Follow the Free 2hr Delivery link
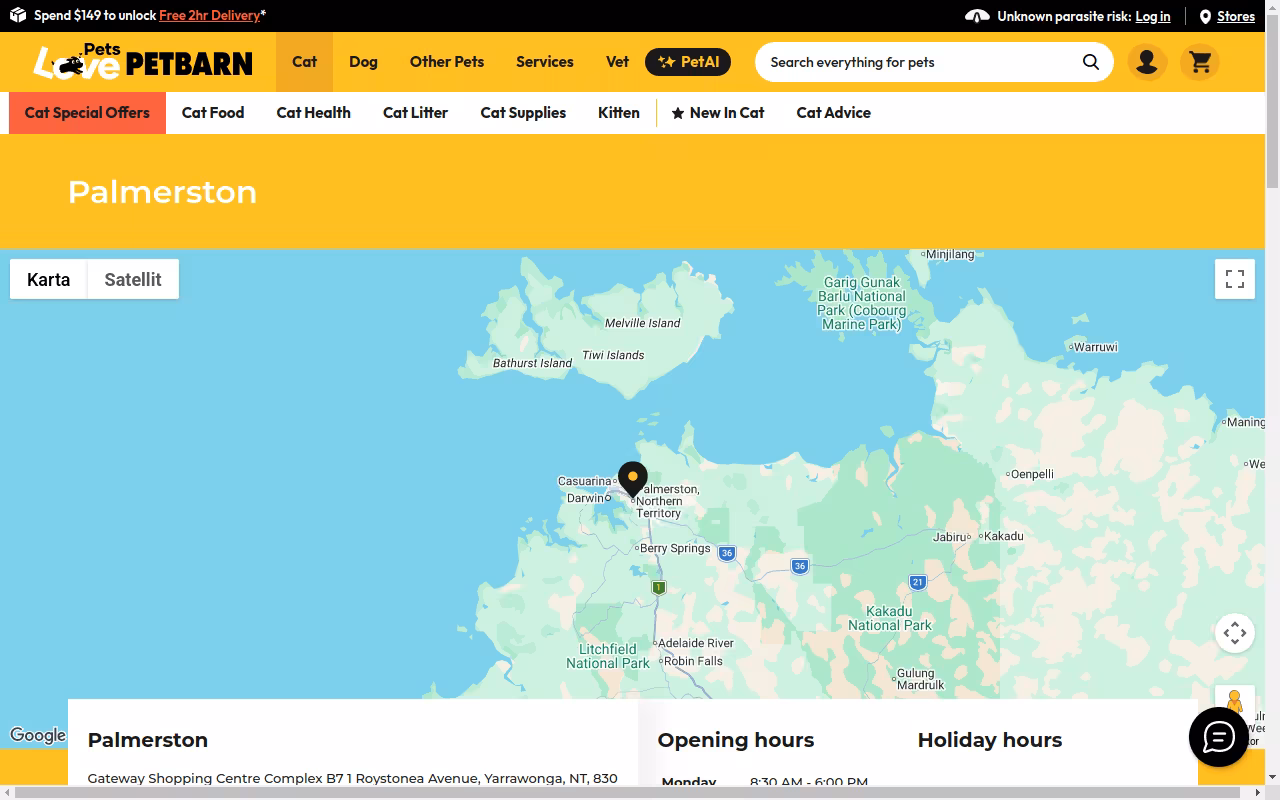The height and width of the screenshot is (800, 1280). tap(210, 16)
